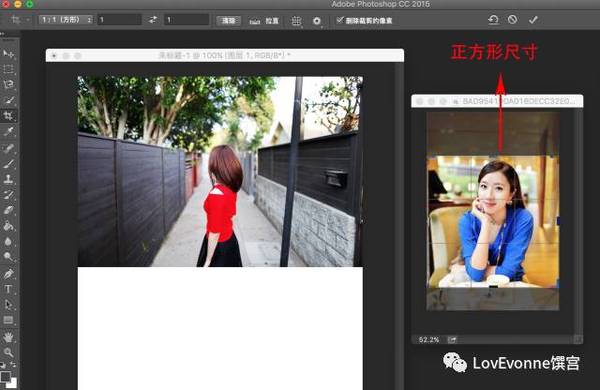
Task: Open additional crop settings gear
Action: (317, 21)
